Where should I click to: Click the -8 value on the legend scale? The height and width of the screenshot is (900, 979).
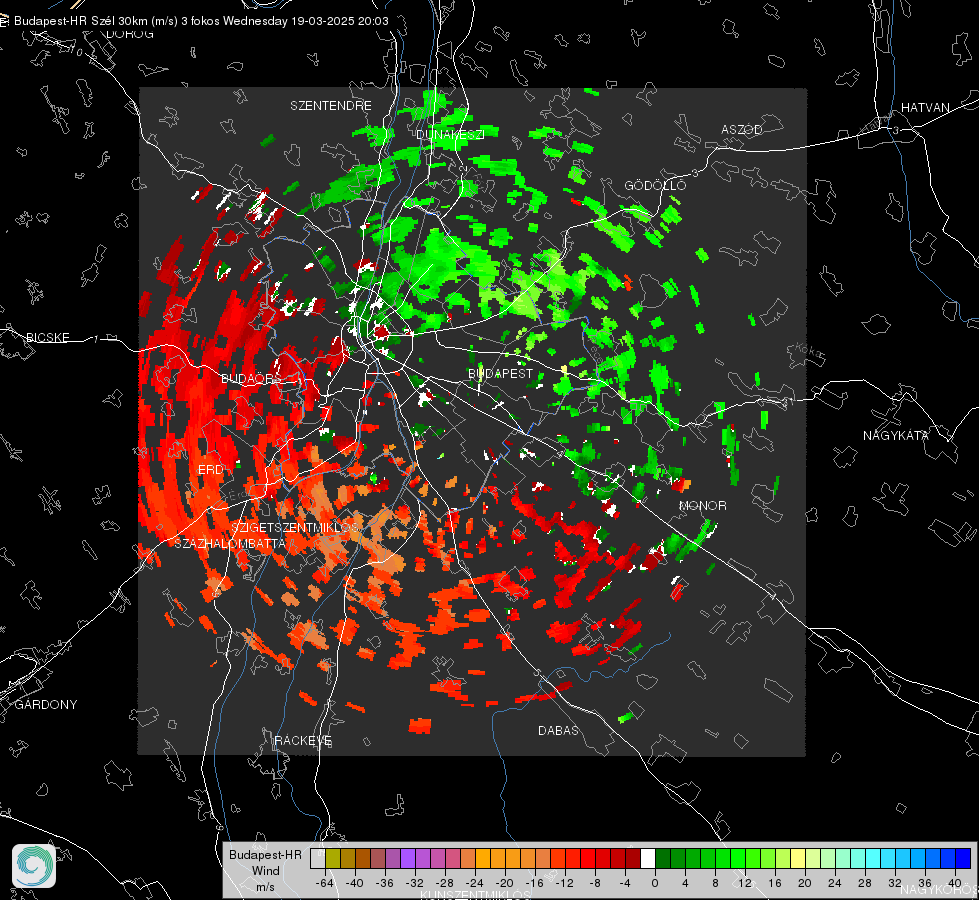coord(595,883)
